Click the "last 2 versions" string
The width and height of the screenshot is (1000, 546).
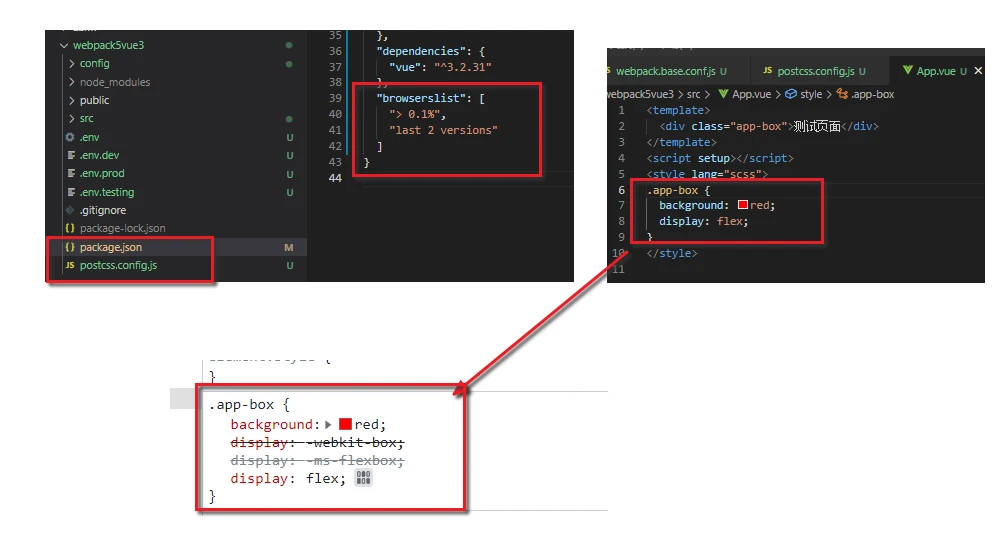point(443,130)
